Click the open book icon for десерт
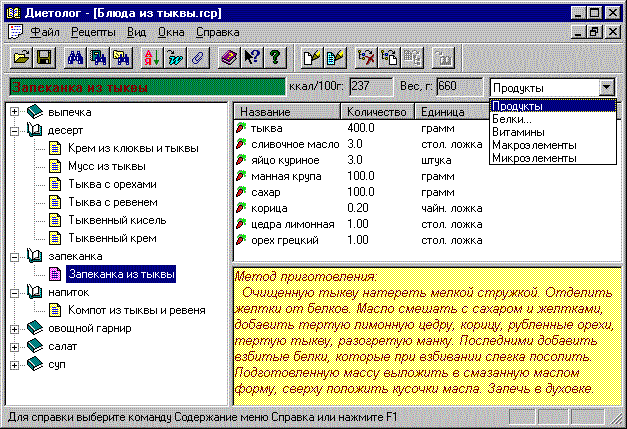 [x=35, y=130]
